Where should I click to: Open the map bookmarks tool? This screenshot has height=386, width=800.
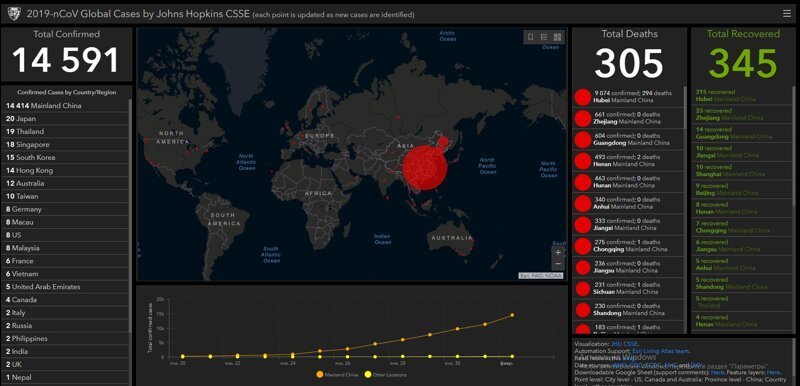pos(531,37)
